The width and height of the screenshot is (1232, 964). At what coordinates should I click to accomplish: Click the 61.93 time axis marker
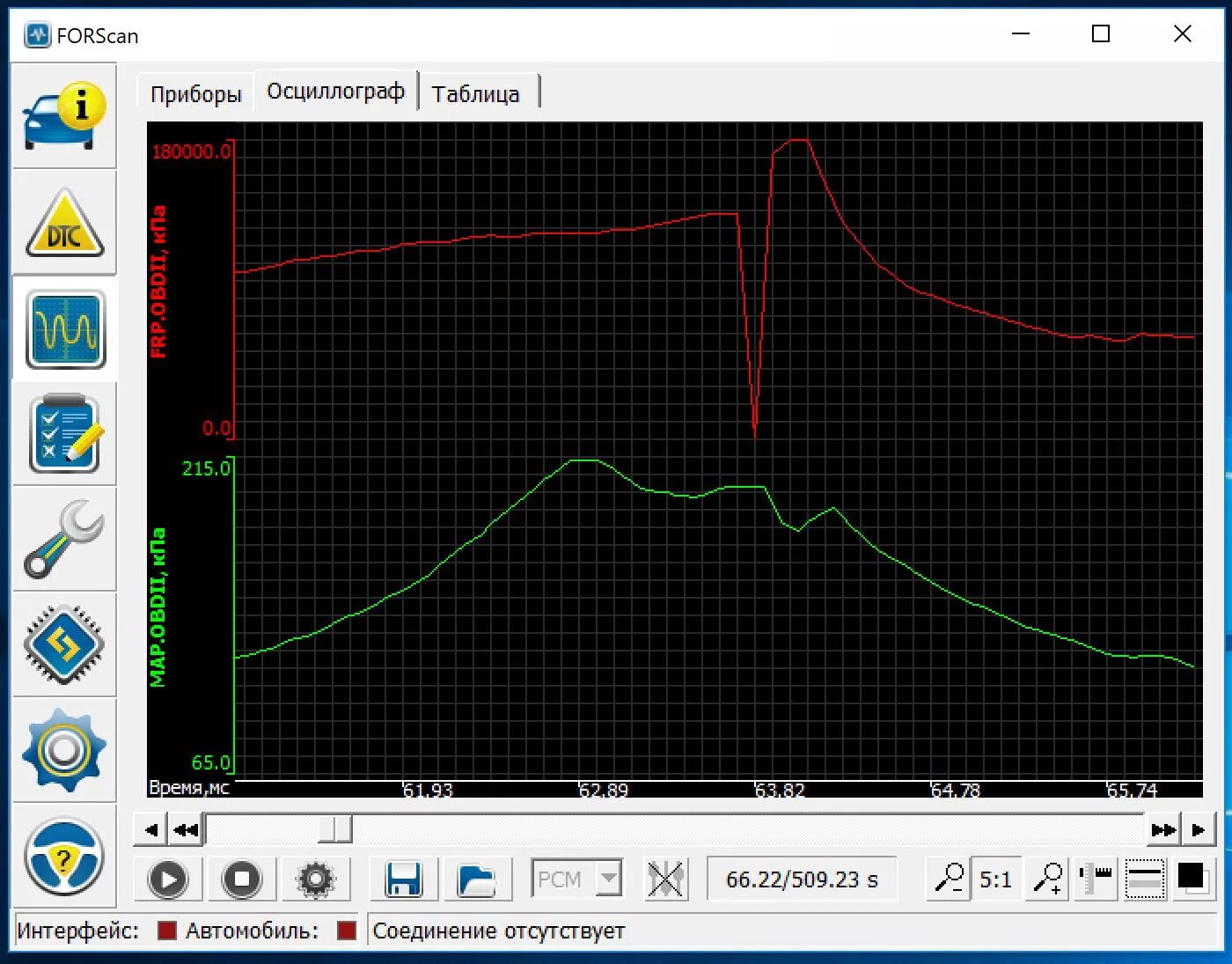427,790
